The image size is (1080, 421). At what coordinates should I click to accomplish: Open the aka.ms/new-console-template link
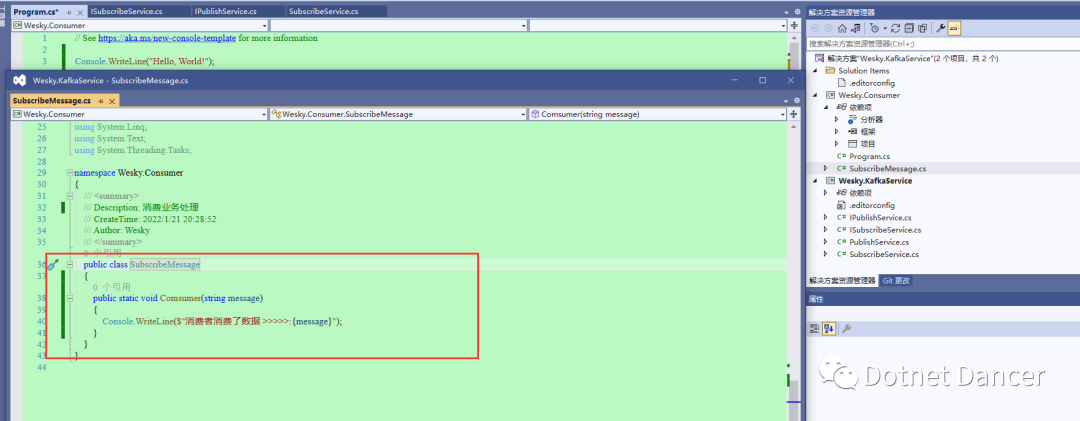point(167,39)
